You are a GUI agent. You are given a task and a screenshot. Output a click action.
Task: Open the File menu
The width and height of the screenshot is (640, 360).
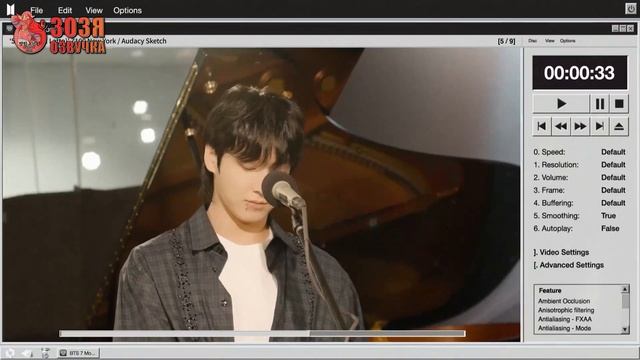[x=36, y=10]
